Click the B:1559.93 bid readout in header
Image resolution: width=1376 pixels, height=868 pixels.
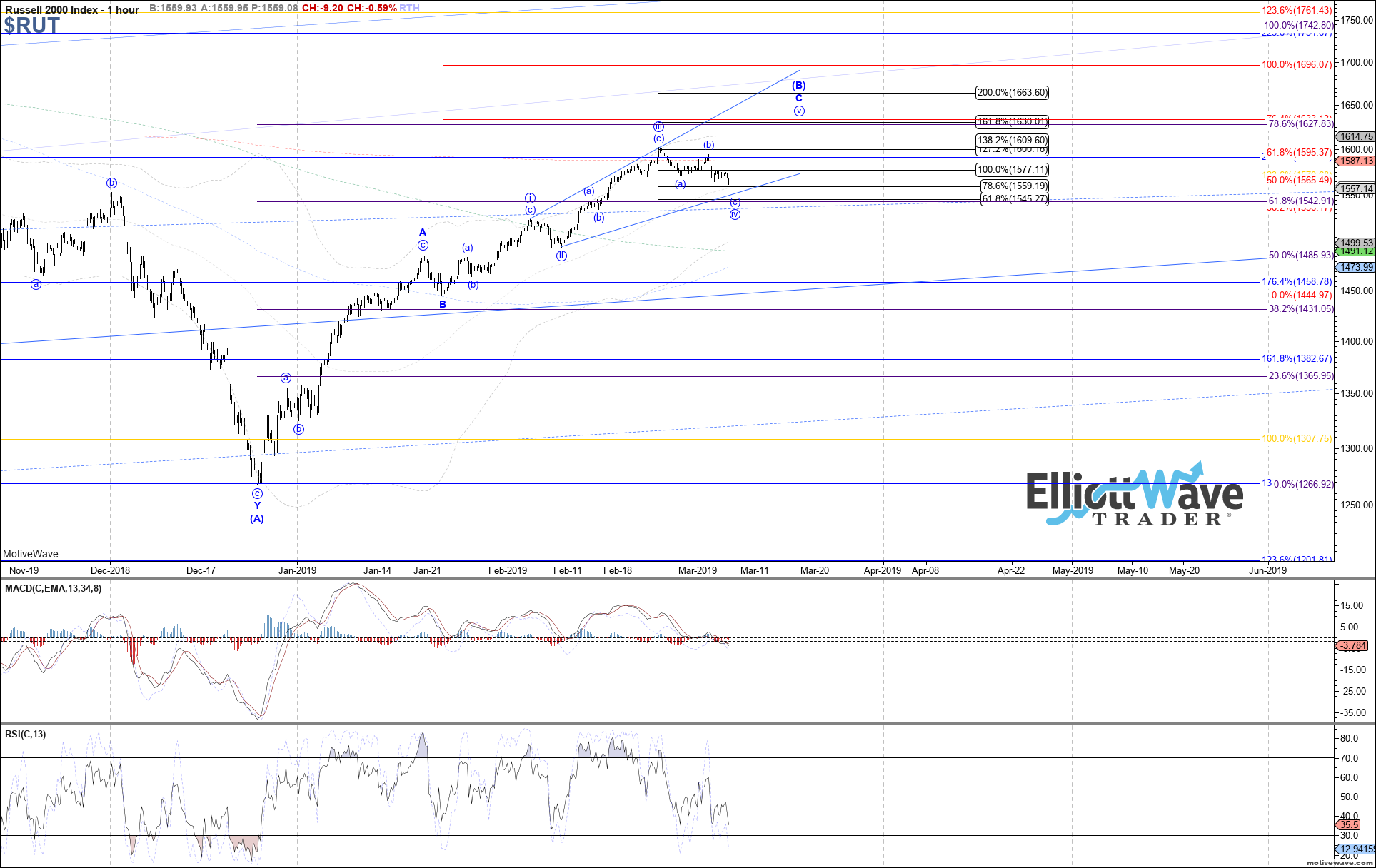pyautogui.click(x=173, y=9)
